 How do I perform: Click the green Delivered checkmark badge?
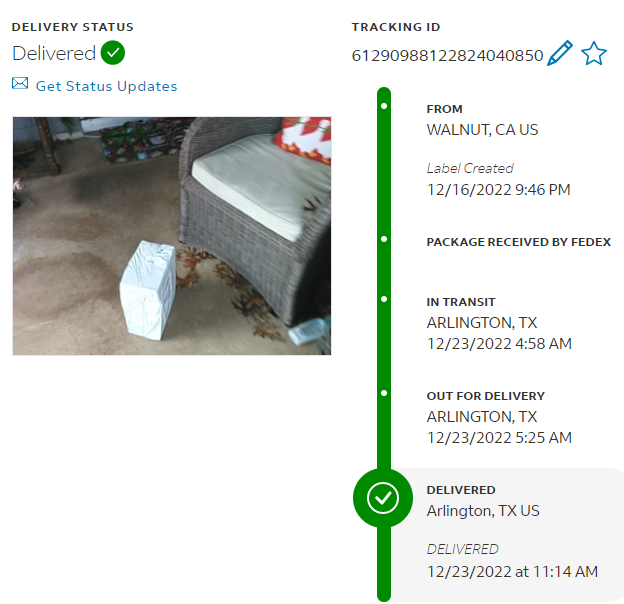coord(113,53)
